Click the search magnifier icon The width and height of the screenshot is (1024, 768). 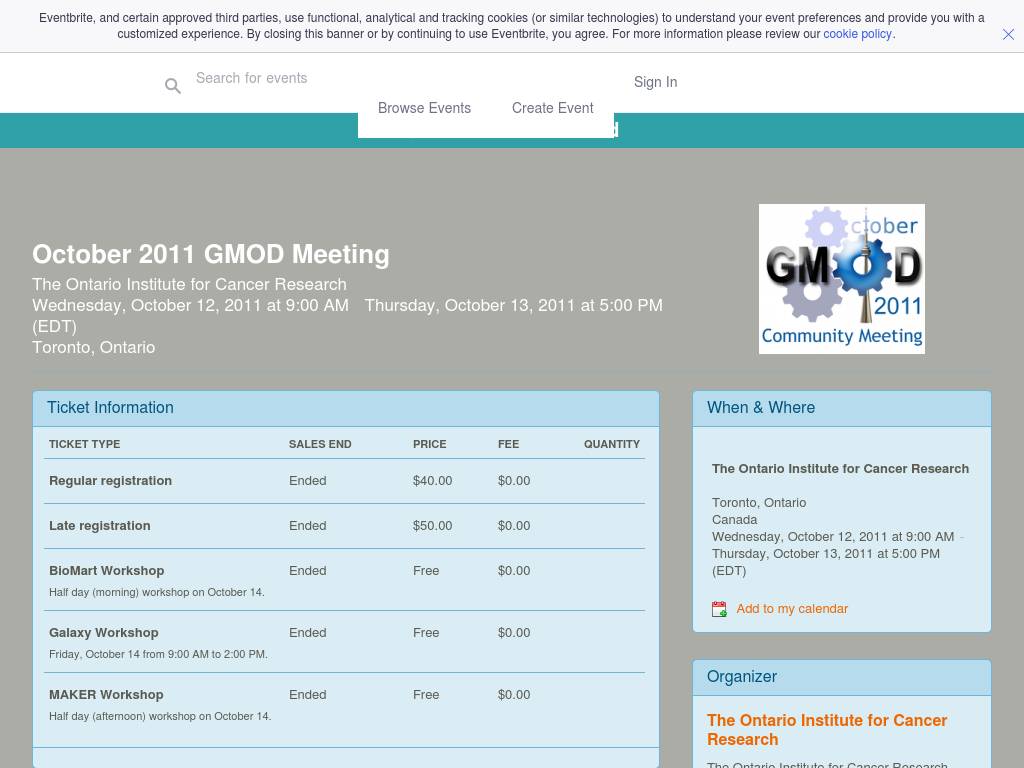click(173, 87)
